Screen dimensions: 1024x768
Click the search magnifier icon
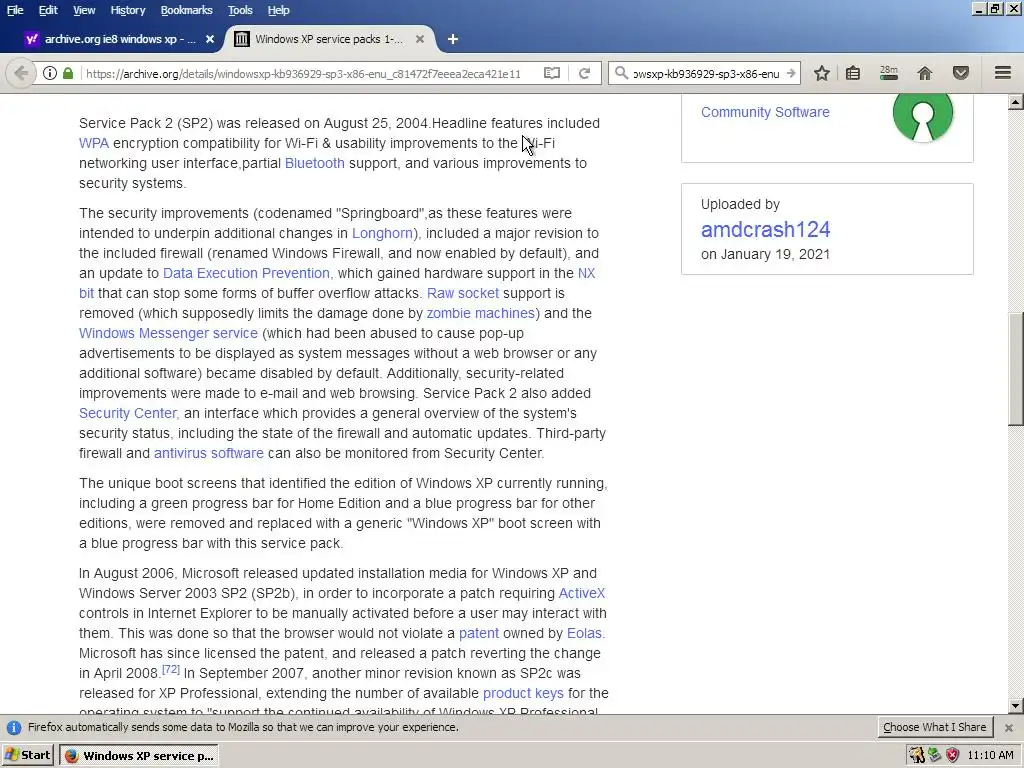click(622, 73)
